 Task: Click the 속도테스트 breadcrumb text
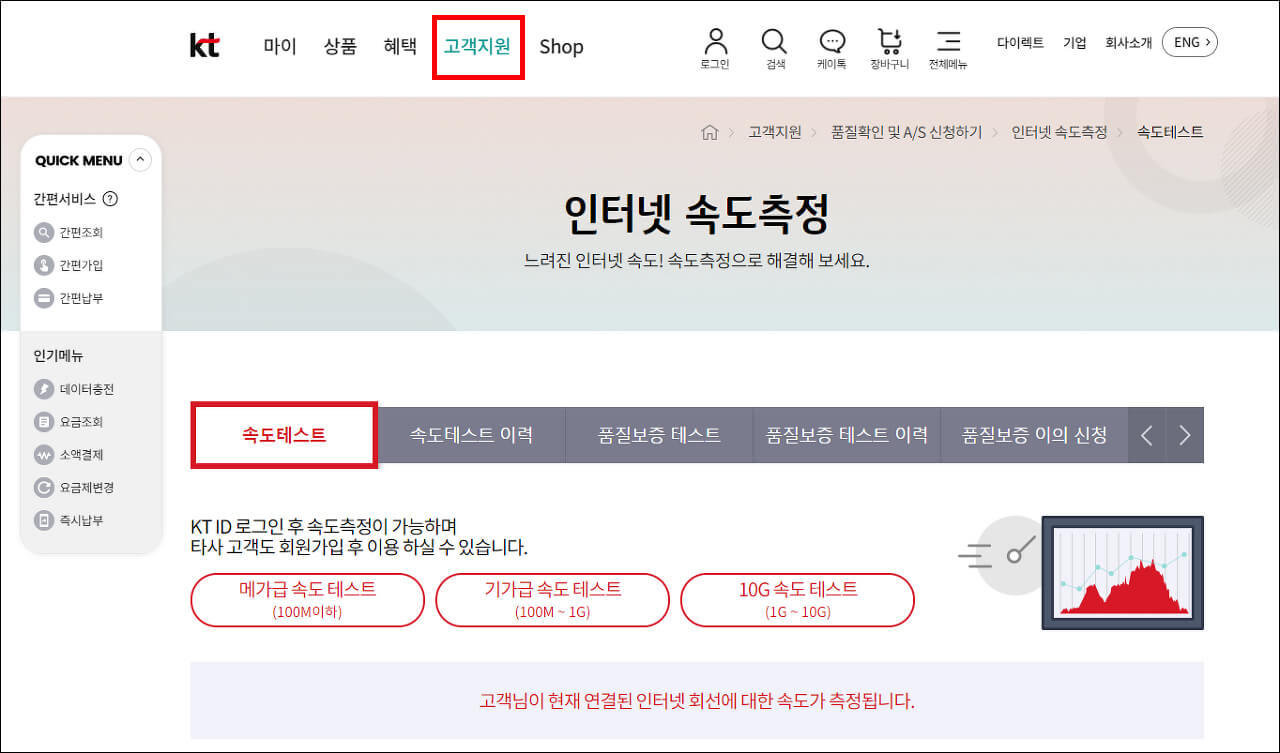pos(1170,132)
